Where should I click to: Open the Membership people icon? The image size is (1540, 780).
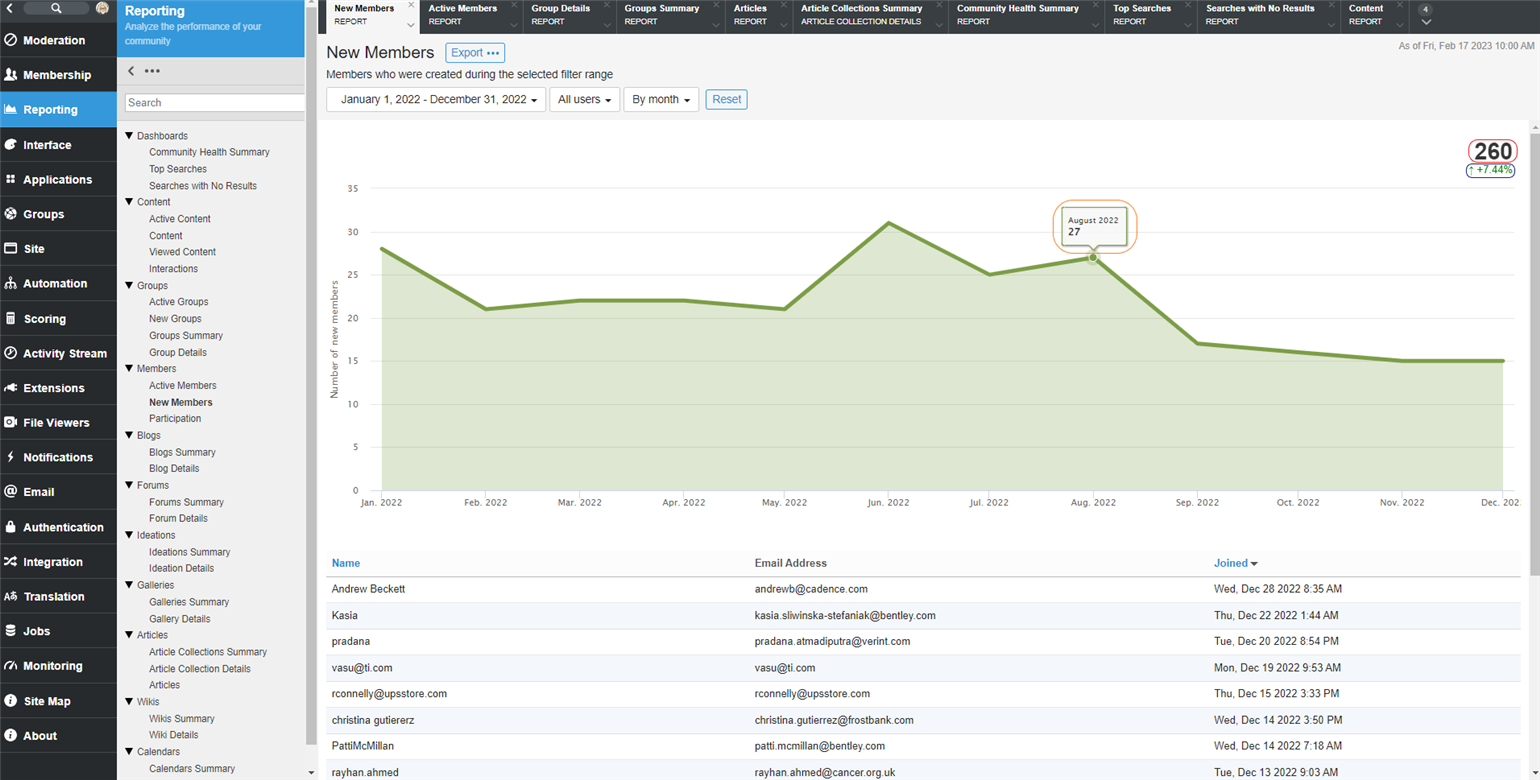tap(11, 75)
